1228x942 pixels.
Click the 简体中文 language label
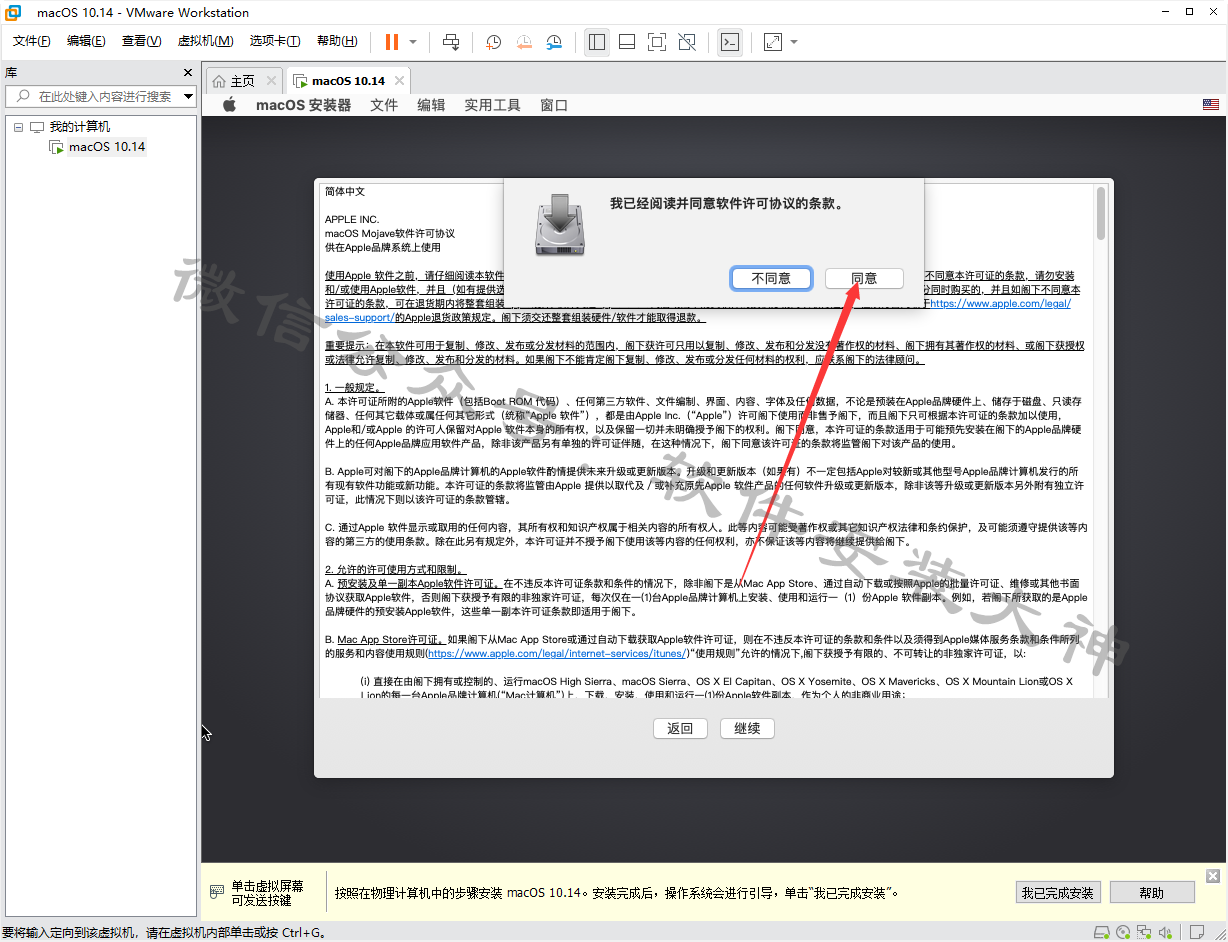(x=345, y=191)
